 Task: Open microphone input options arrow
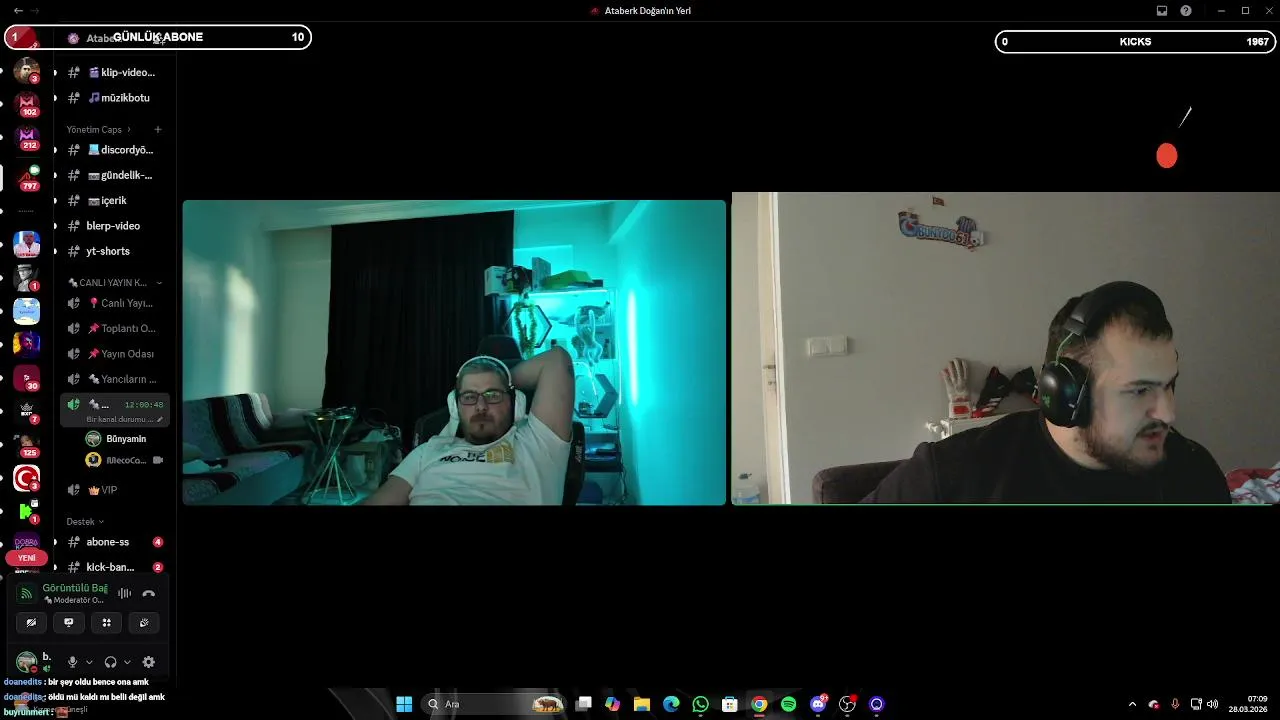(89, 662)
